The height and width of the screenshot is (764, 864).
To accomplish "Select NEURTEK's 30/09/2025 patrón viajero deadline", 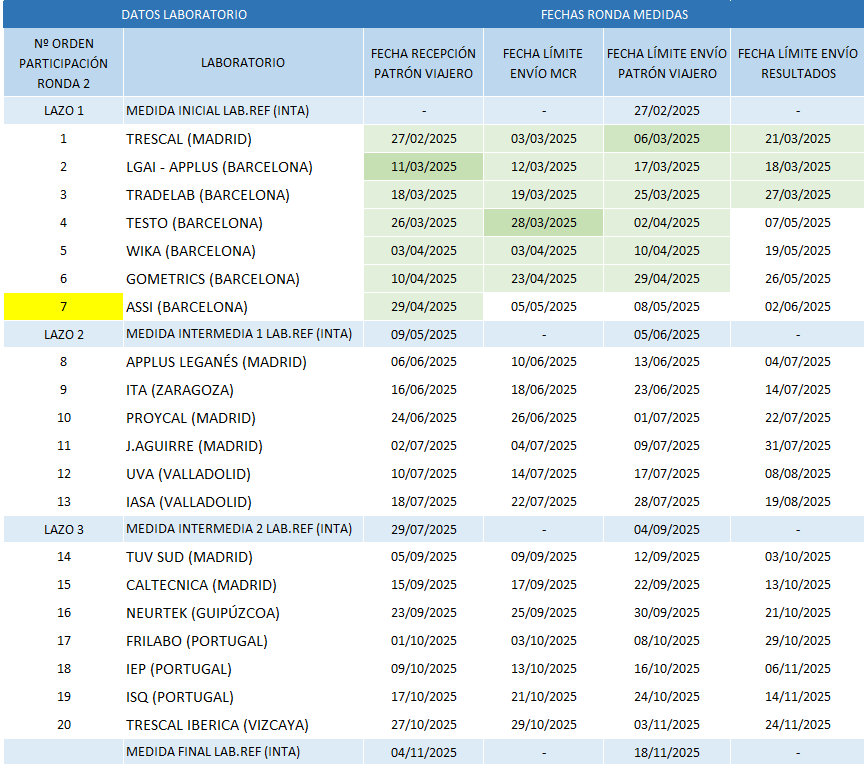I will (x=667, y=613).
